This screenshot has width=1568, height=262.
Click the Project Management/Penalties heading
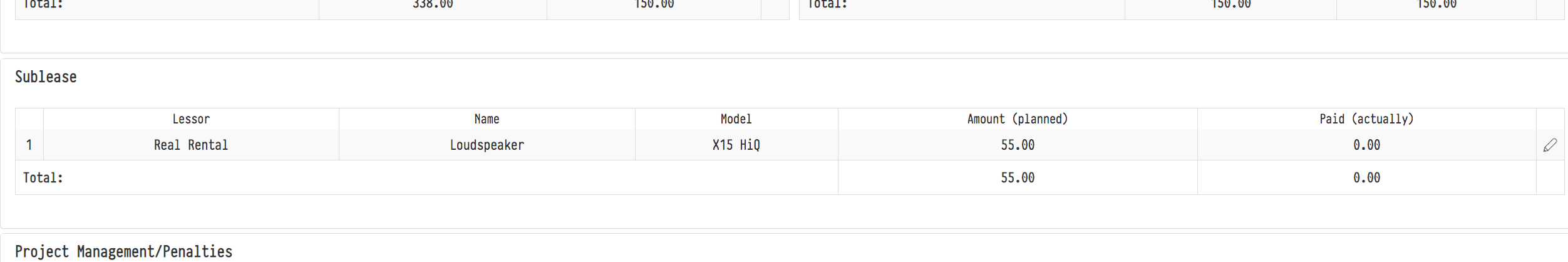[x=123, y=252]
